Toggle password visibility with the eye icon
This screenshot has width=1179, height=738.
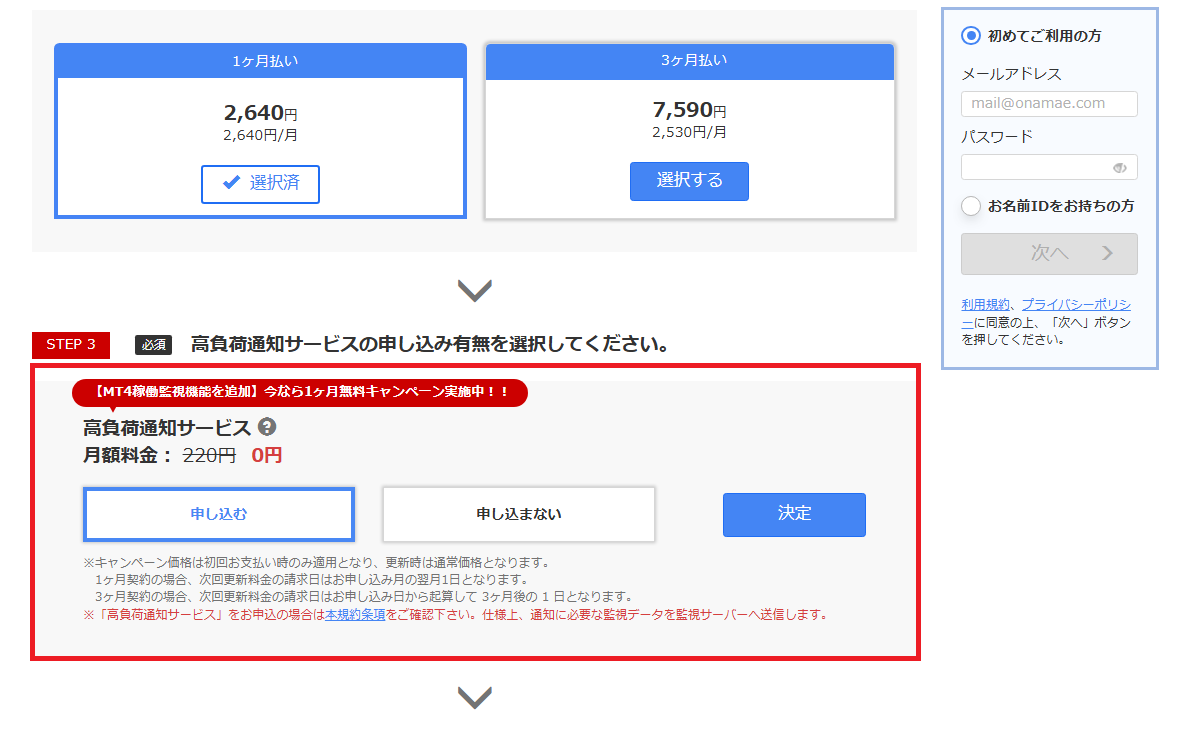click(x=1119, y=168)
